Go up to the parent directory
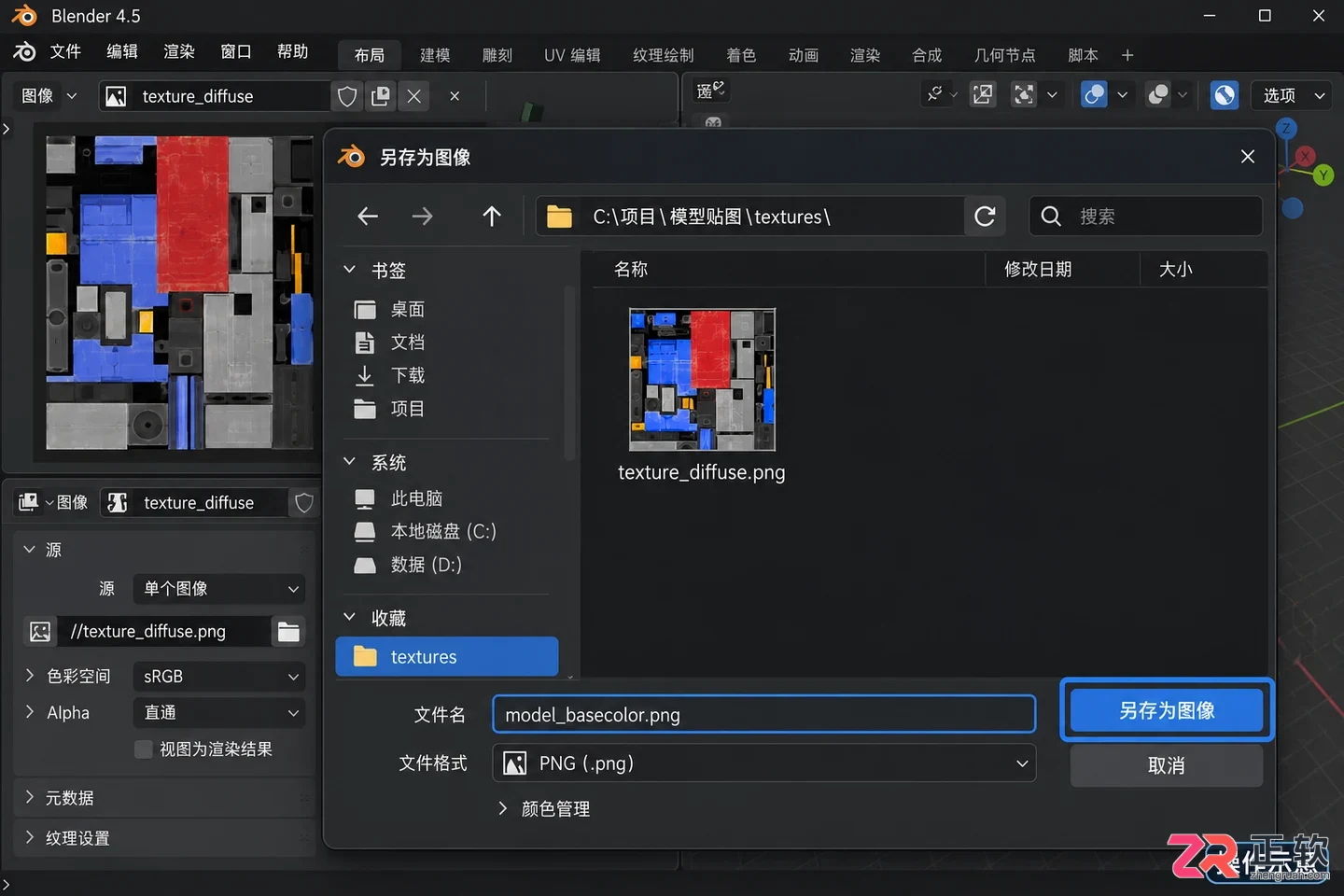Viewport: 1344px width, 896px height. point(492,217)
